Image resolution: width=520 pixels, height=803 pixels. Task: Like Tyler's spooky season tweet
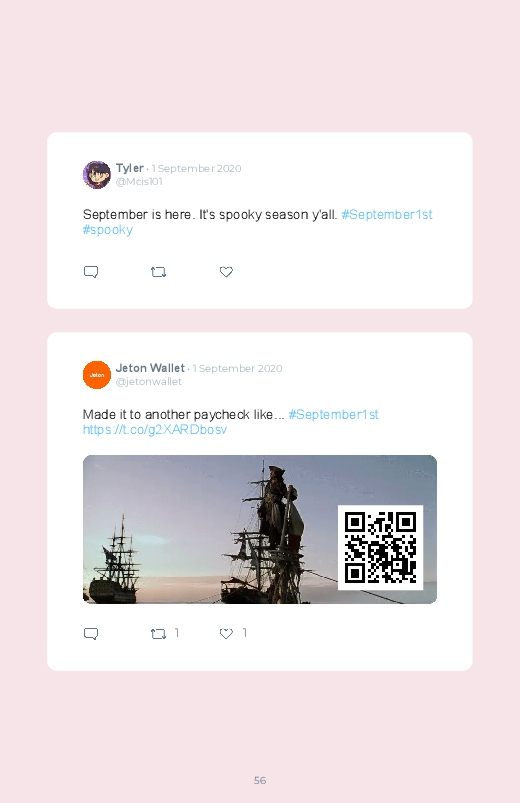[x=226, y=272]
